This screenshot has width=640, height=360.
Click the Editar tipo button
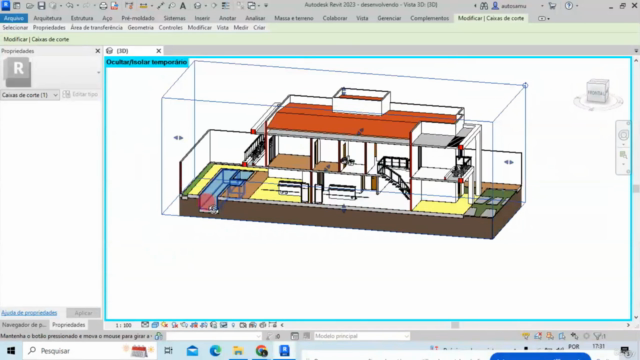(81, 94)
